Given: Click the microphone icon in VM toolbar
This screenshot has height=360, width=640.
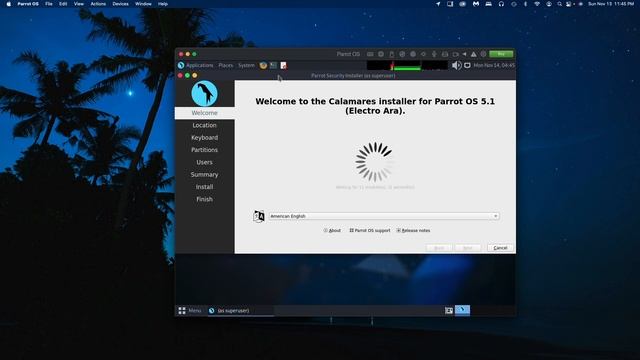Looking at the screenshot, I should pyautogui.click(x=434, y=54).
